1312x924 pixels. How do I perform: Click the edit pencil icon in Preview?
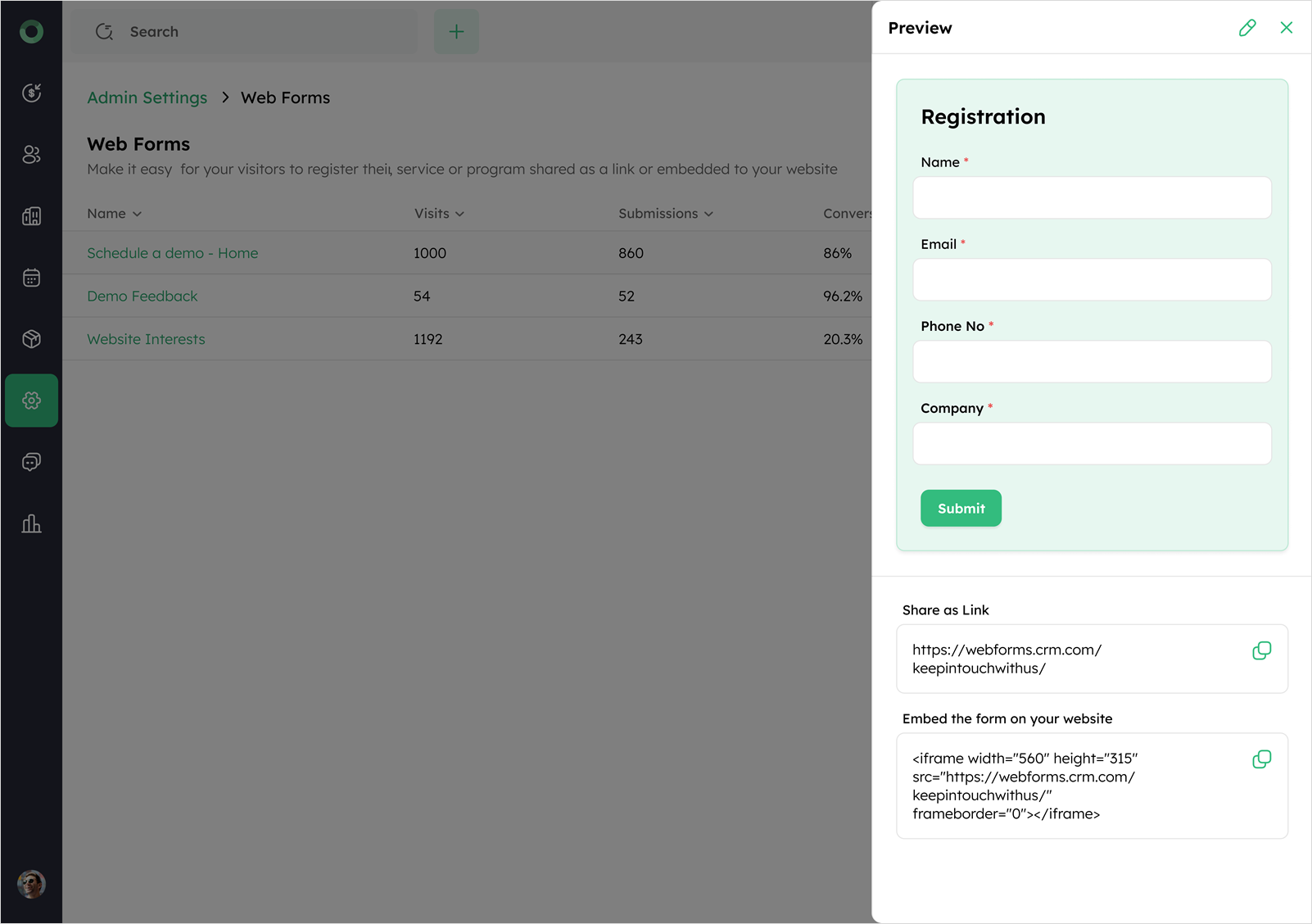pyautogui.click(x=1247, y=28)
